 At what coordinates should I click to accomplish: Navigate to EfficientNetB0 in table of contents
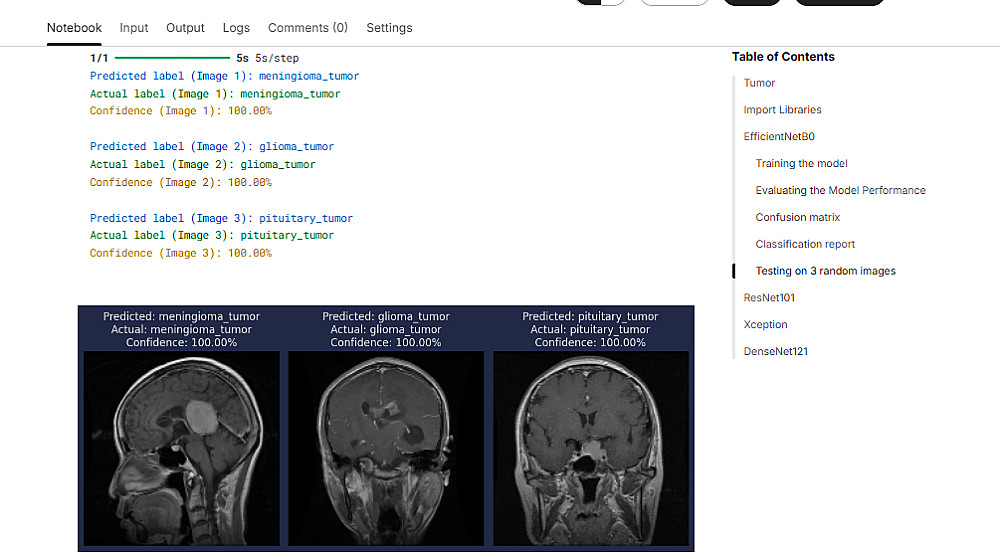coord(779,137)
